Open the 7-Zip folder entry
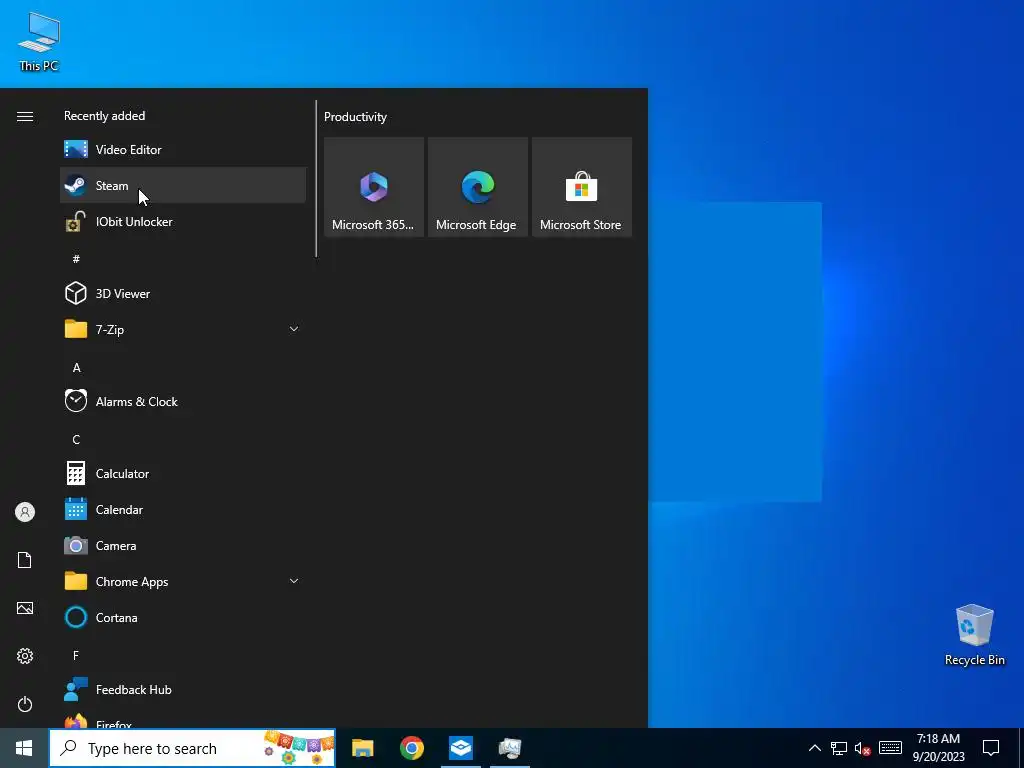 [x=183, y=329]
